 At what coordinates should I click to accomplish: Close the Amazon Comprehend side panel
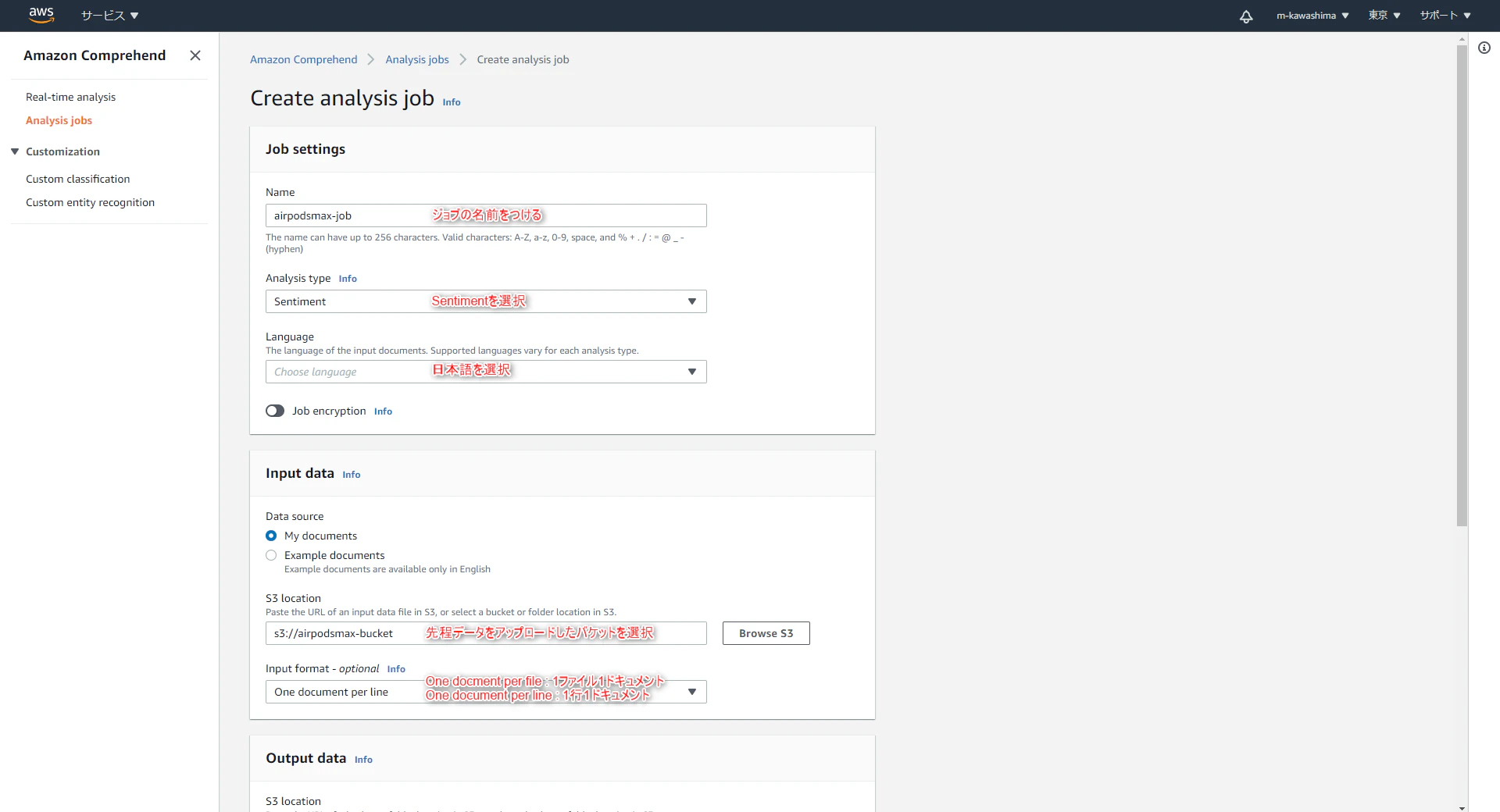click(x=195, y=55)
